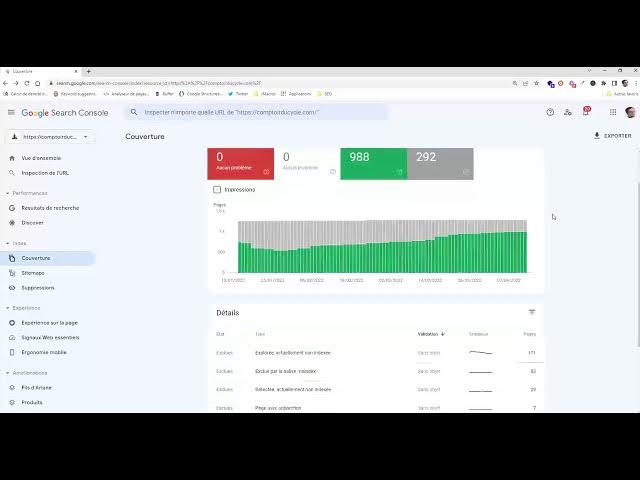Toggle the white warnings tile showing 0

(x=307, y=164)
